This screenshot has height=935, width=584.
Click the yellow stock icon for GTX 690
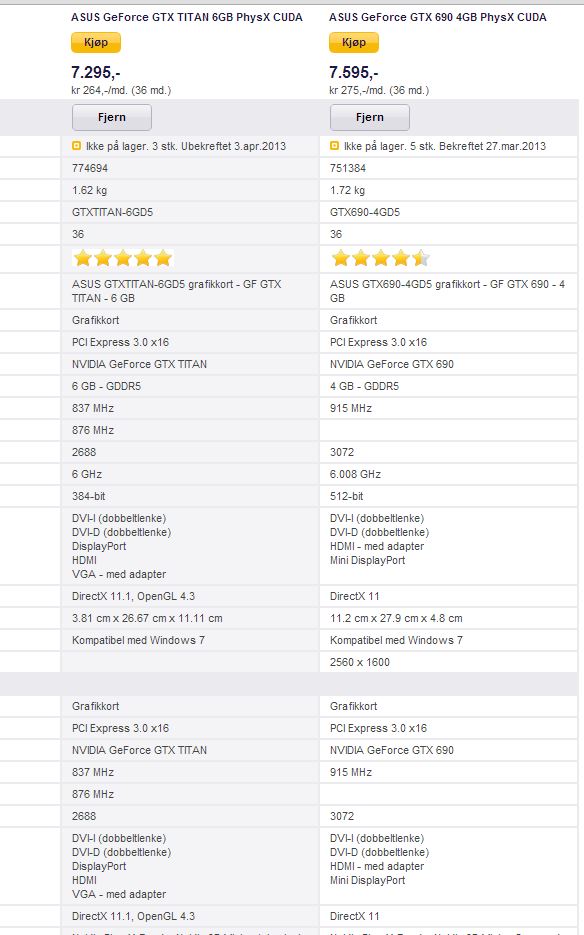pyautogui.click(x=334, y=145)
